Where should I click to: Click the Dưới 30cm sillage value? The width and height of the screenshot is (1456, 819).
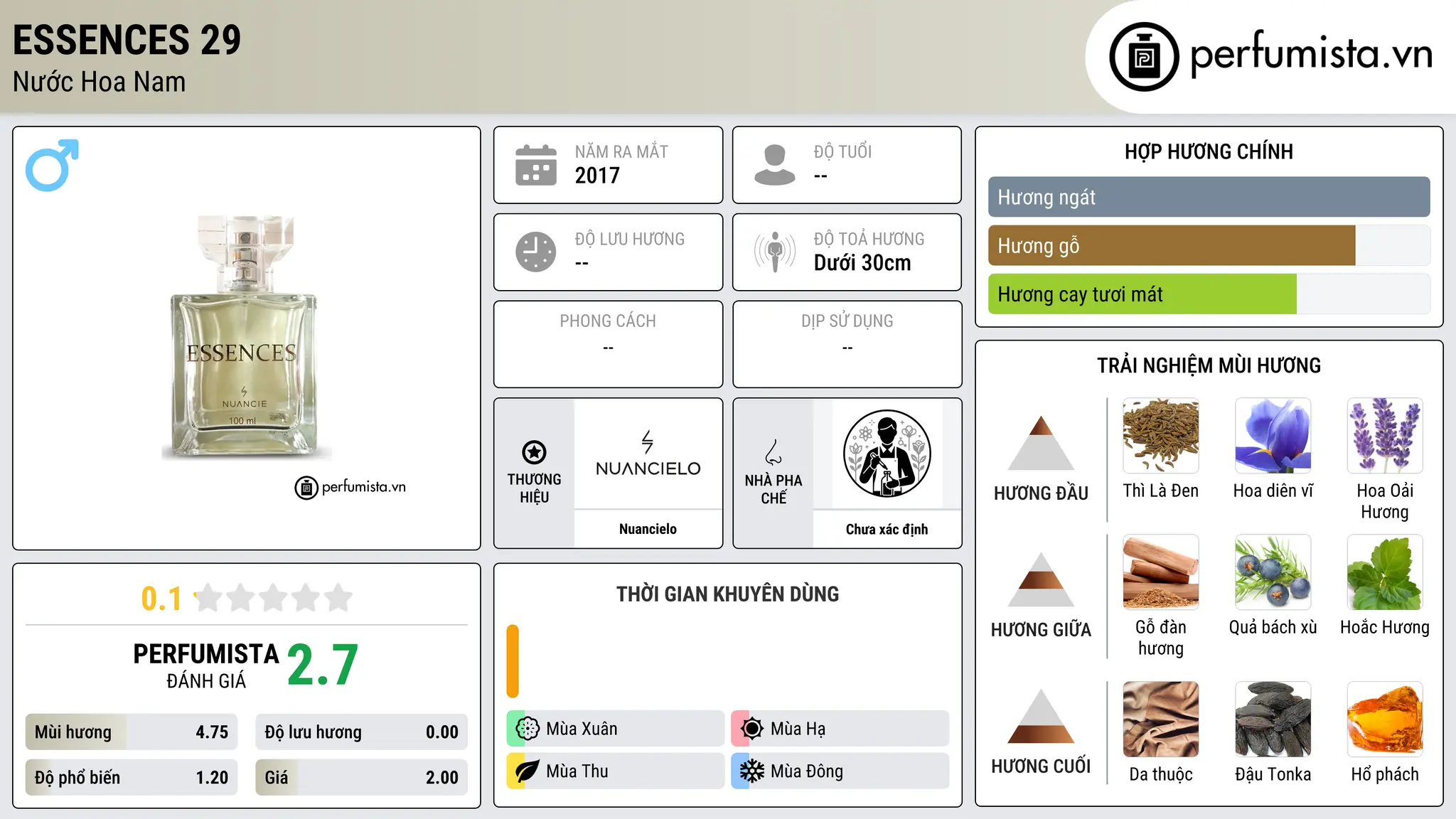tap(862, 263)
